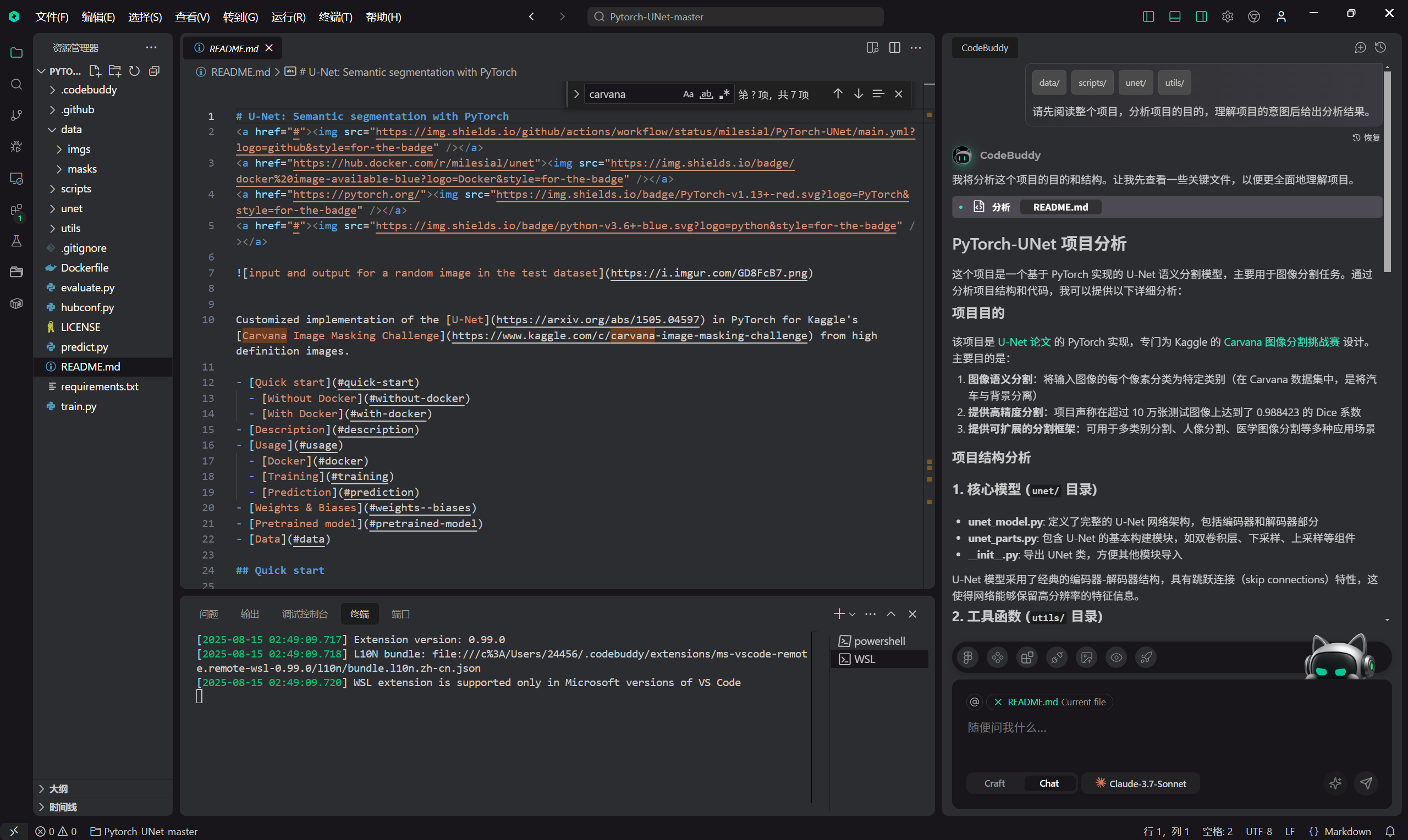Open the 终端(T) menu
The height and width of the screenshot is (840, 1408).
[x=335, y=16]
